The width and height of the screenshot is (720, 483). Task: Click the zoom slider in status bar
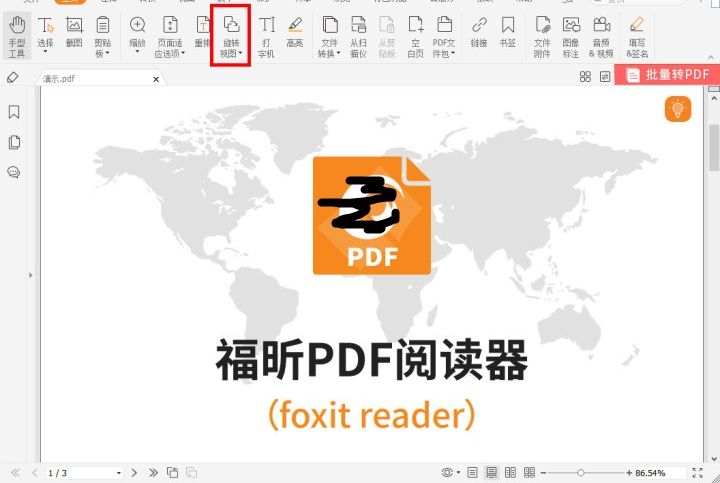[x=581, y=472]
